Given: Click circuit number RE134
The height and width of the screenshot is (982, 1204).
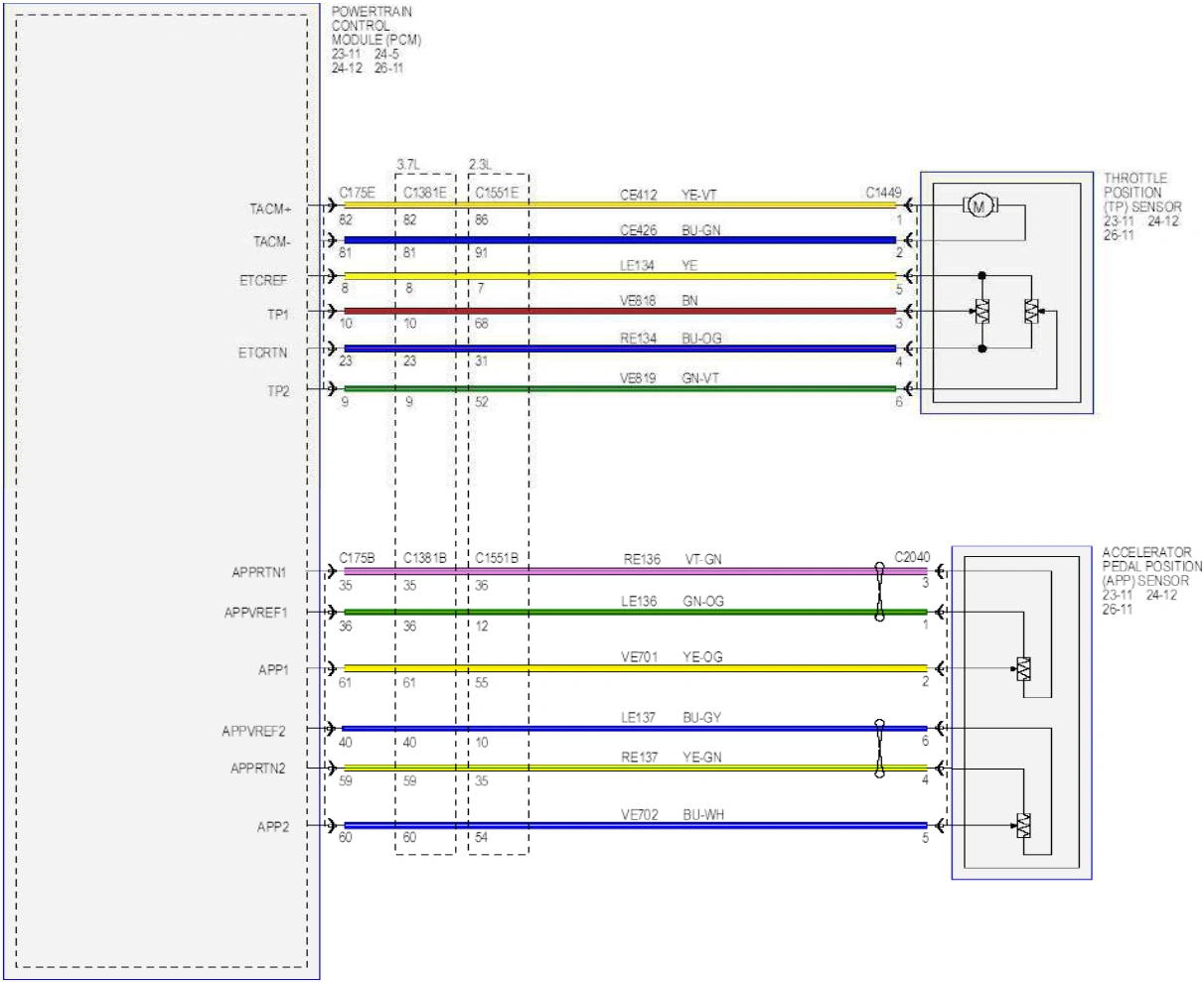Looking at the screenshot, I should pos(638,339).
